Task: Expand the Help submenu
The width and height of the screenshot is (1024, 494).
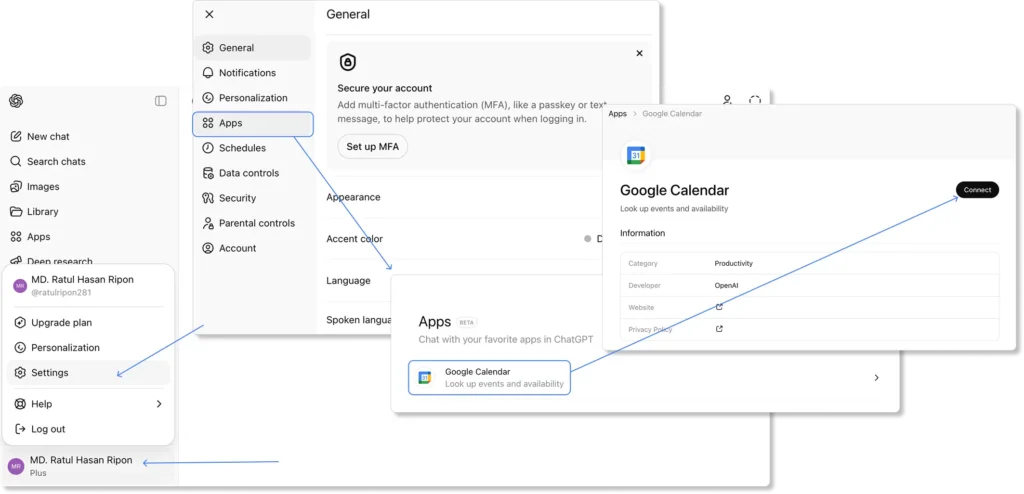Action: click(x=88, y=404)
